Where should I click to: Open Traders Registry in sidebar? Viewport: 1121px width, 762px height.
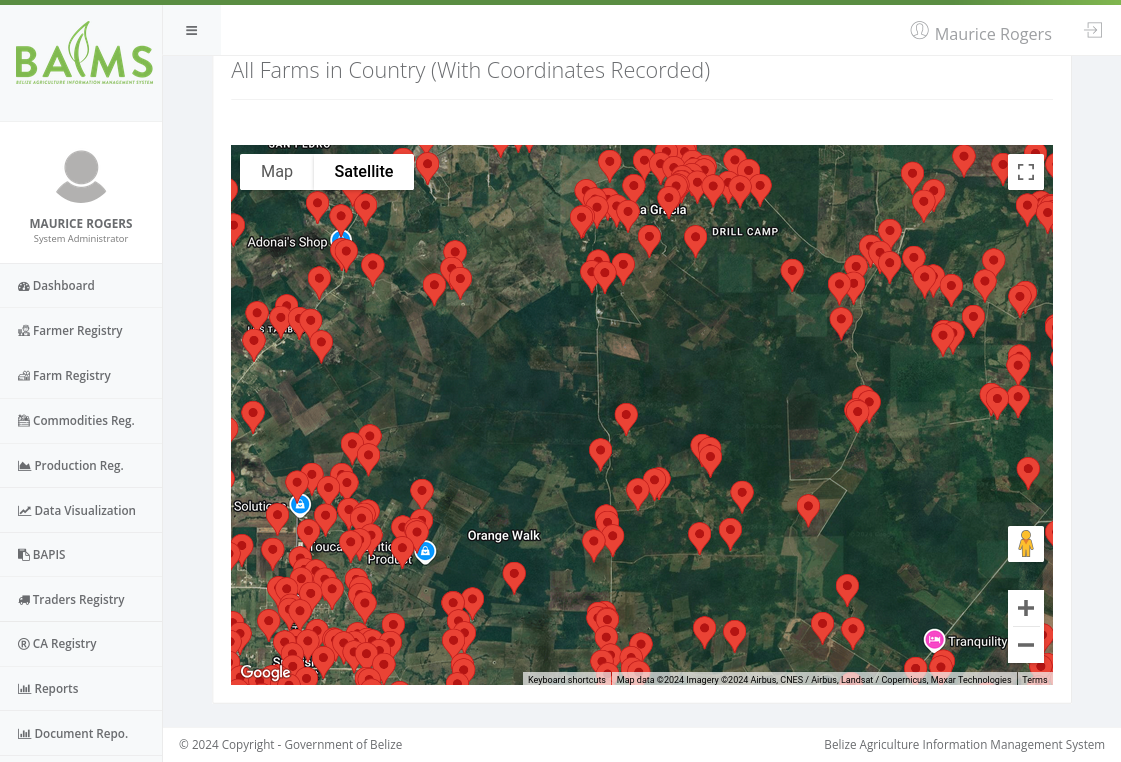point(81,599)
